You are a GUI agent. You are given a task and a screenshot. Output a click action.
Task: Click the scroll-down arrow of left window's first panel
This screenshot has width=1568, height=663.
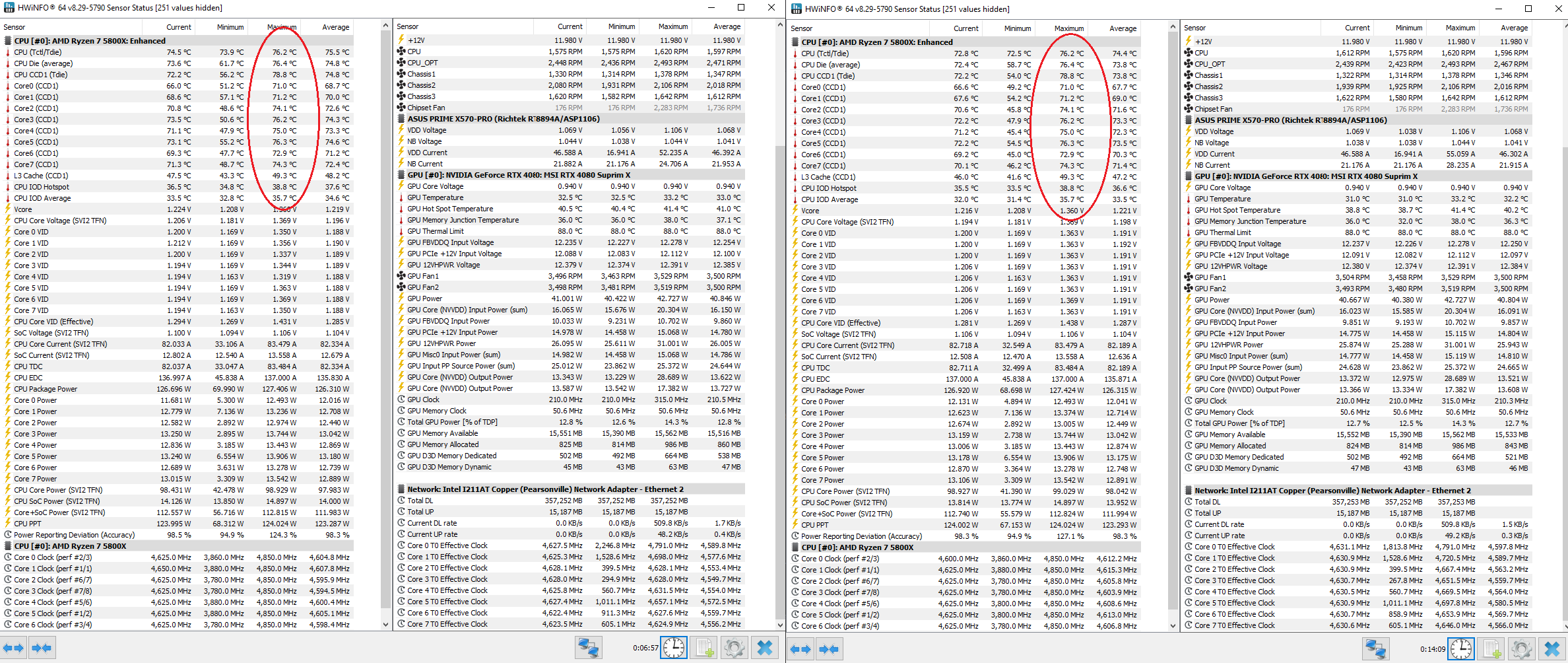coord(385,624)
